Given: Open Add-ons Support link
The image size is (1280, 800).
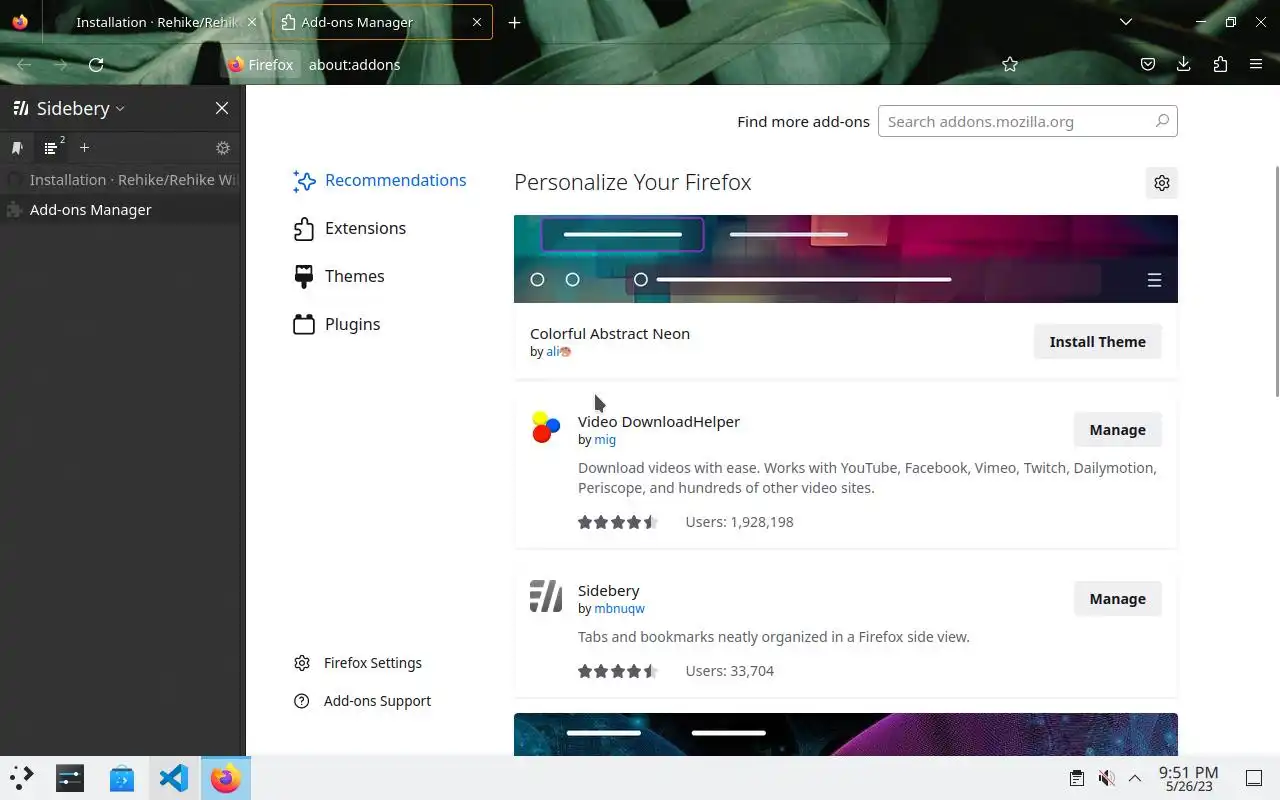Looking at the screenshot, I should tap(362, 701).
